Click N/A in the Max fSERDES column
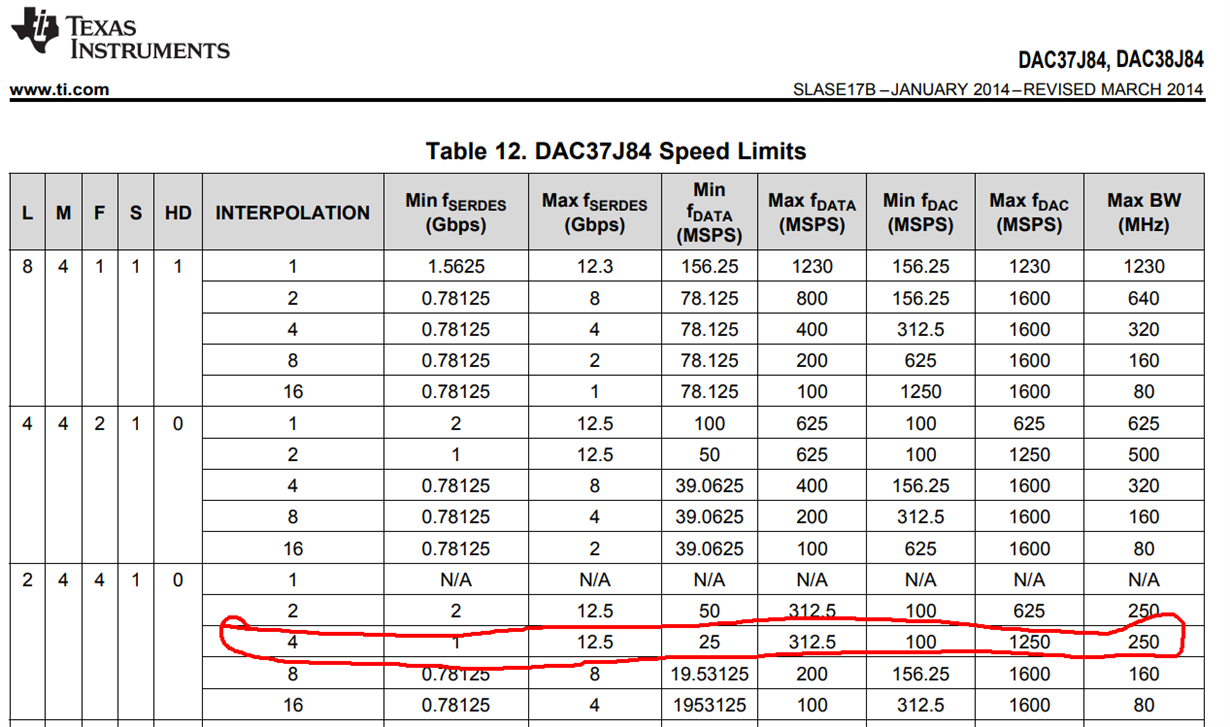Screen dimensions: 1230x727 click(595, 580)
